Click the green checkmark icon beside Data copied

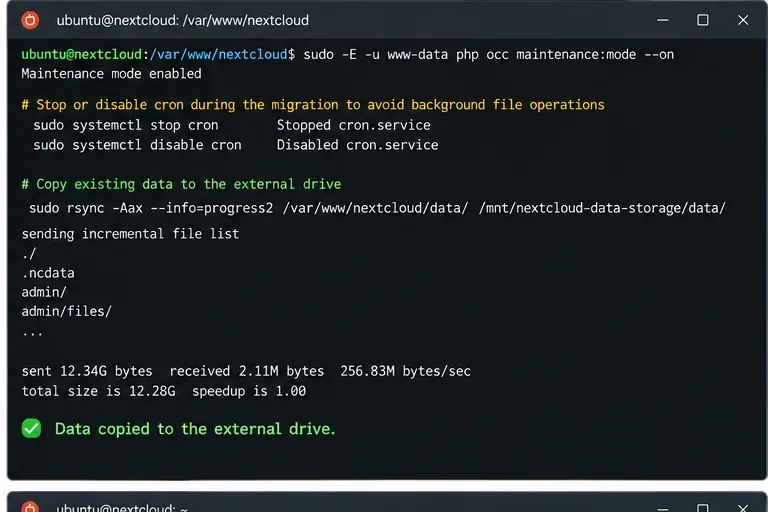[31, 429]
